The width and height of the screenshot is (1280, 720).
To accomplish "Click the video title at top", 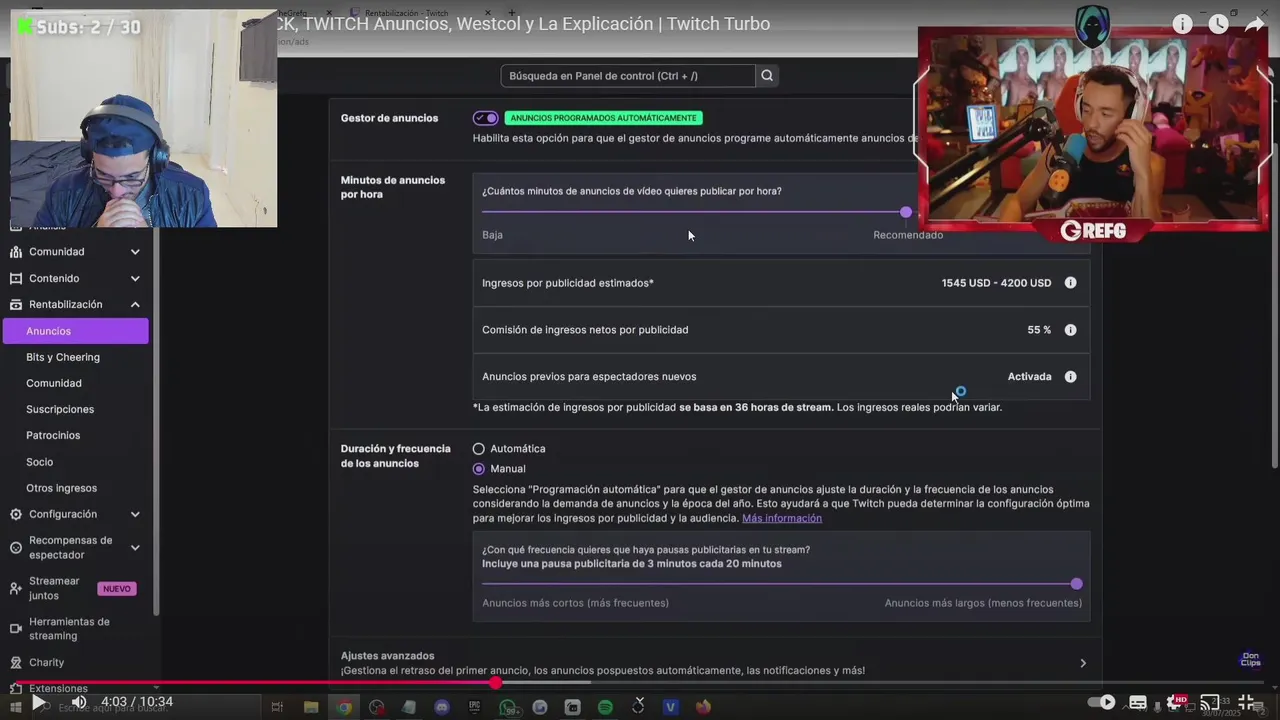I will [524, 24].
